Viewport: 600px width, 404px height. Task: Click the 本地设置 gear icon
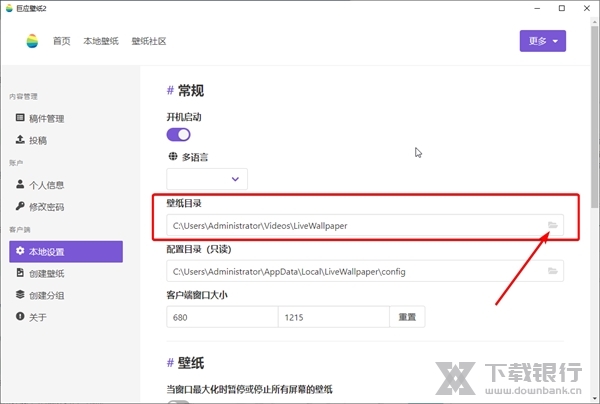pyautogui.click(x=20, y=251)
